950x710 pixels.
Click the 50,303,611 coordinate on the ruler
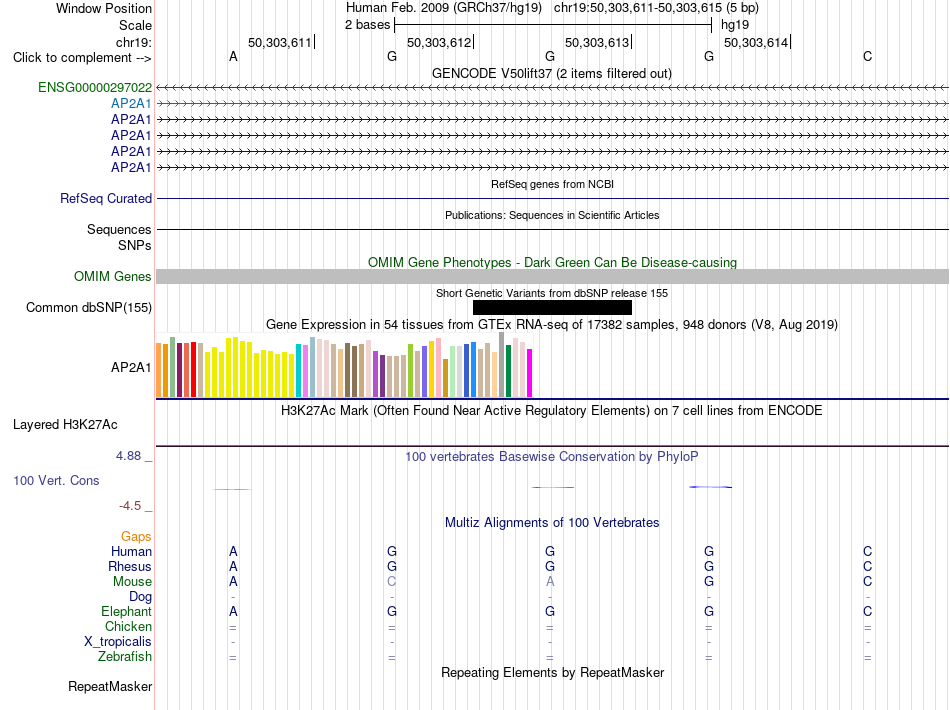point(279,42)
